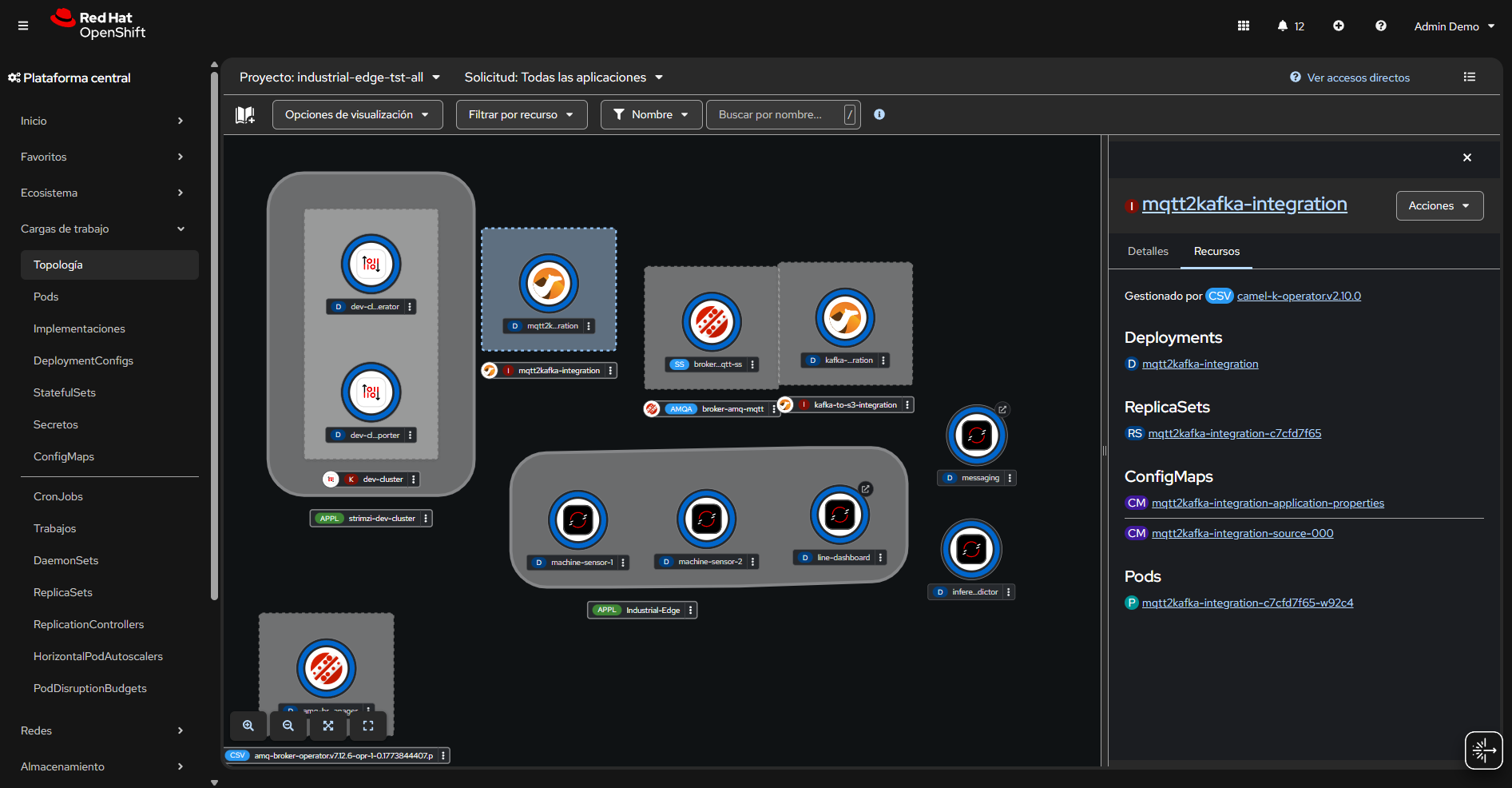
Task: Switch to the Recursos tab
Action: click(1216, 251)
